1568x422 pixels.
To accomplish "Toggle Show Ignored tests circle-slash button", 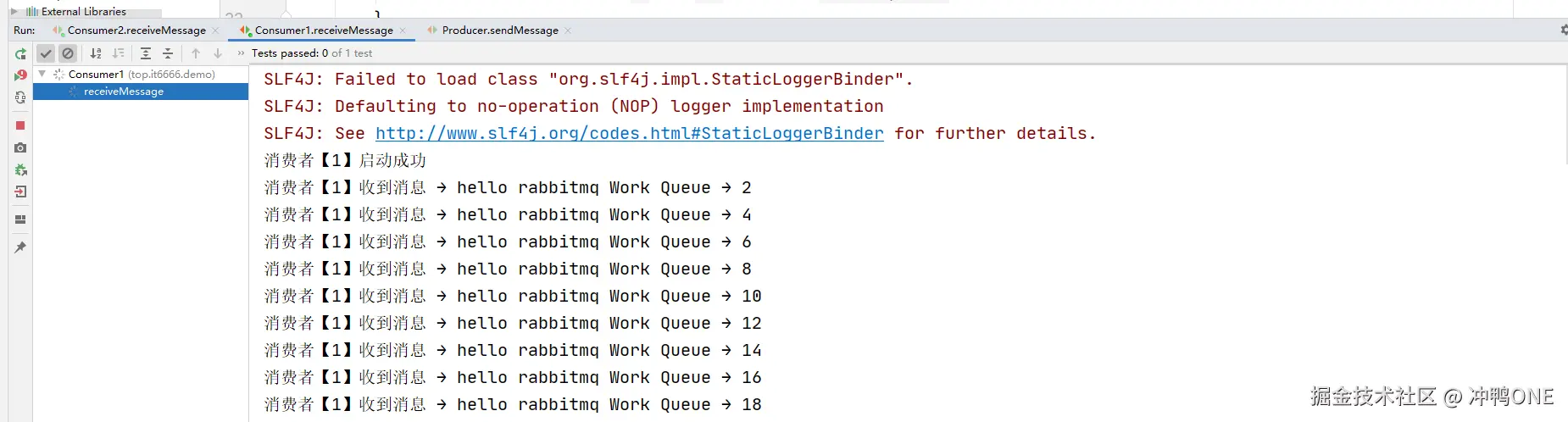I will (69, 53).
